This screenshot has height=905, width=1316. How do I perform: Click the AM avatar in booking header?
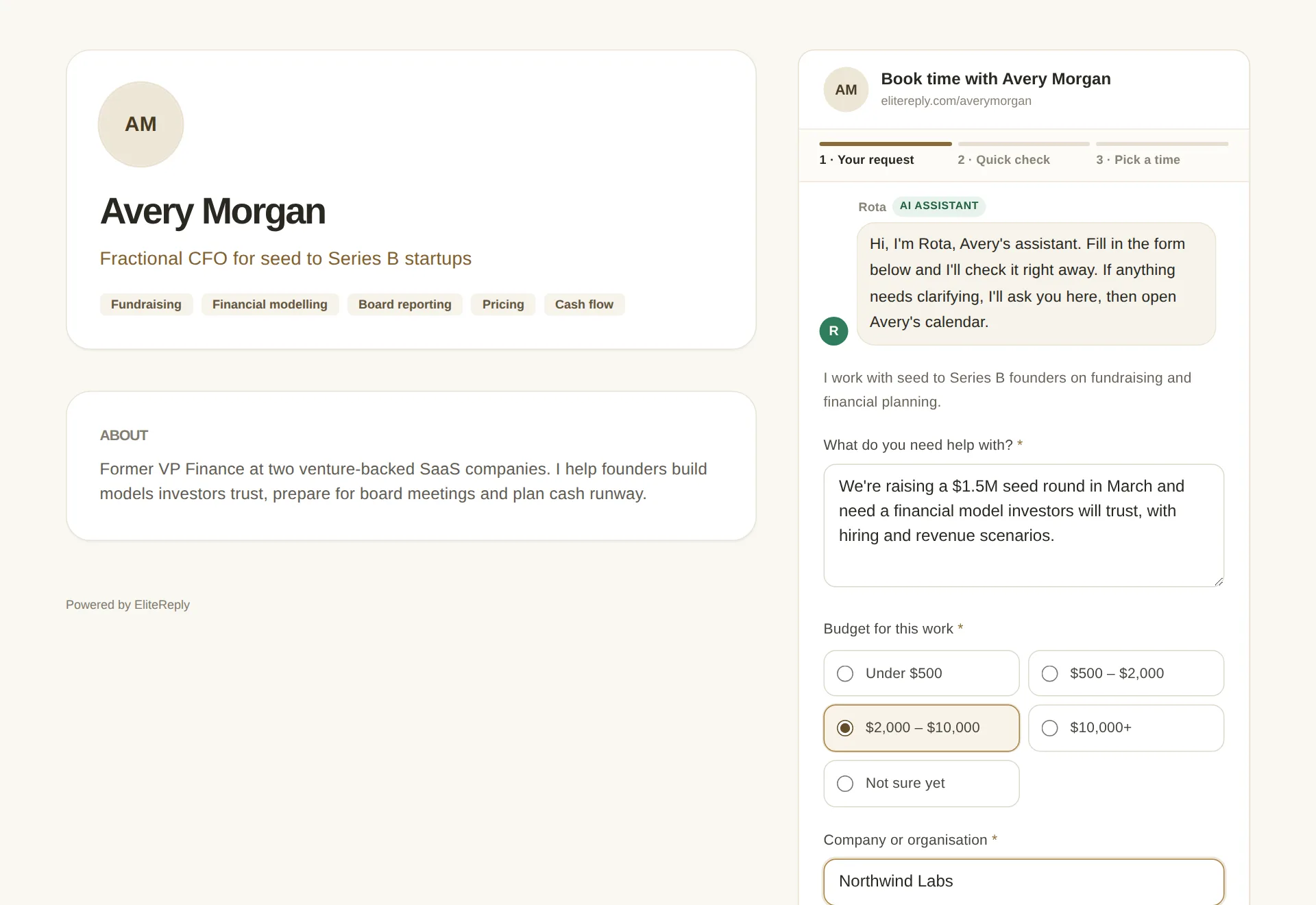click(x=846, y=90)
